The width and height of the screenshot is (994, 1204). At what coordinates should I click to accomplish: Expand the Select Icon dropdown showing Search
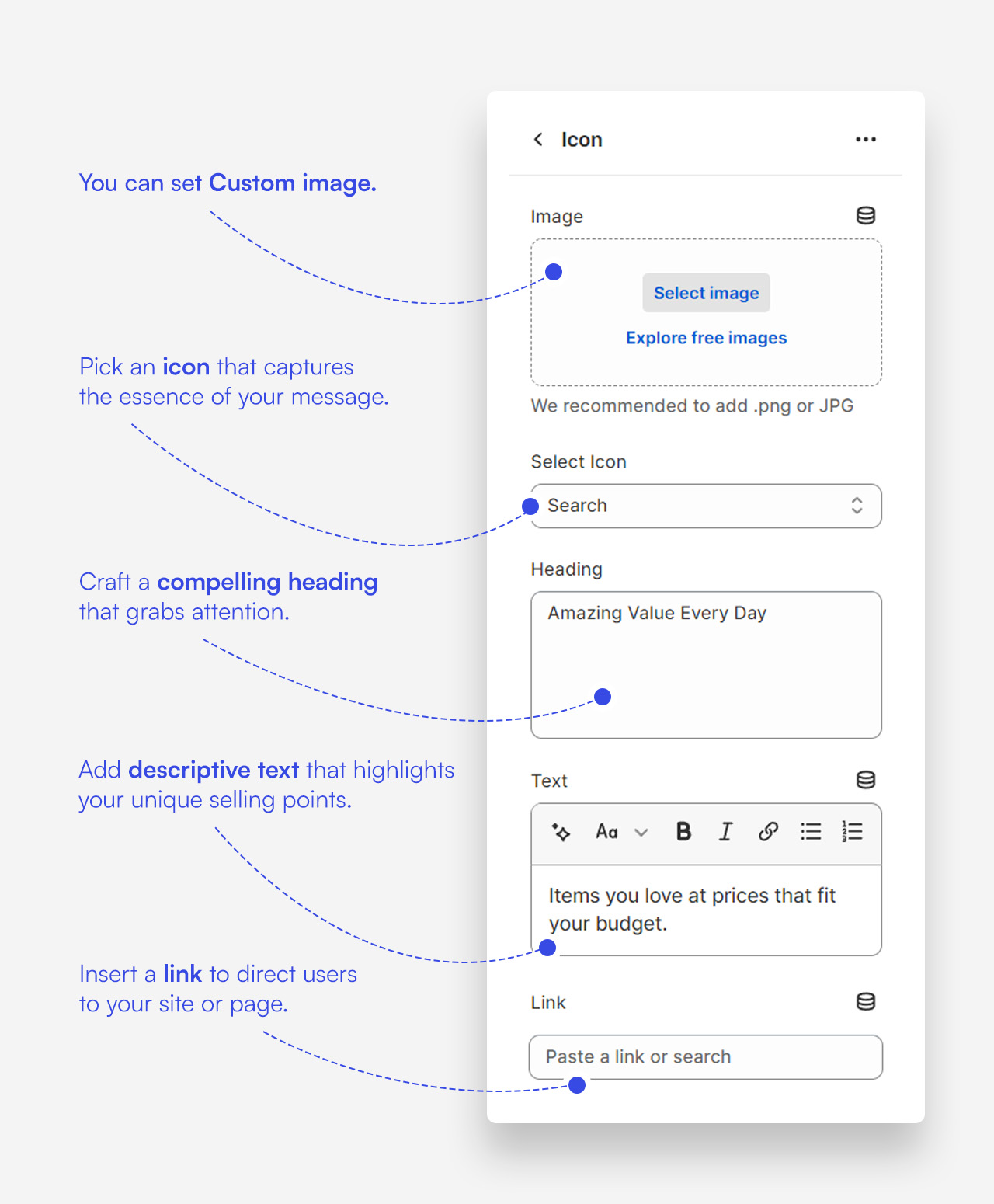tap(705, 506)
